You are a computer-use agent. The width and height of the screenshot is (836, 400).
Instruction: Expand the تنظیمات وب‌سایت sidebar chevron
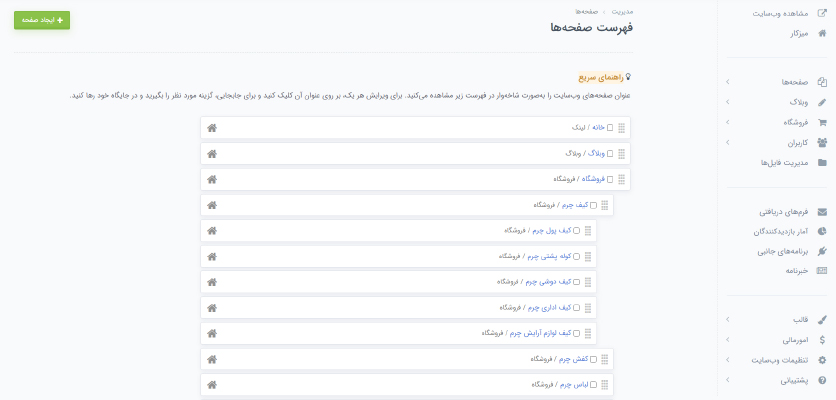(728, 360)
